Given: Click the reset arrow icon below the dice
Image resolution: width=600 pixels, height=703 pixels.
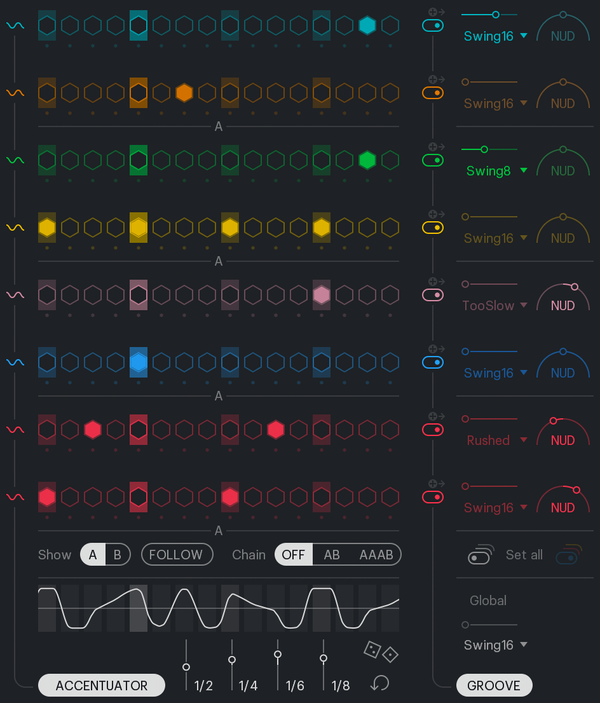Looking at the screenshot, I should 379,683.
